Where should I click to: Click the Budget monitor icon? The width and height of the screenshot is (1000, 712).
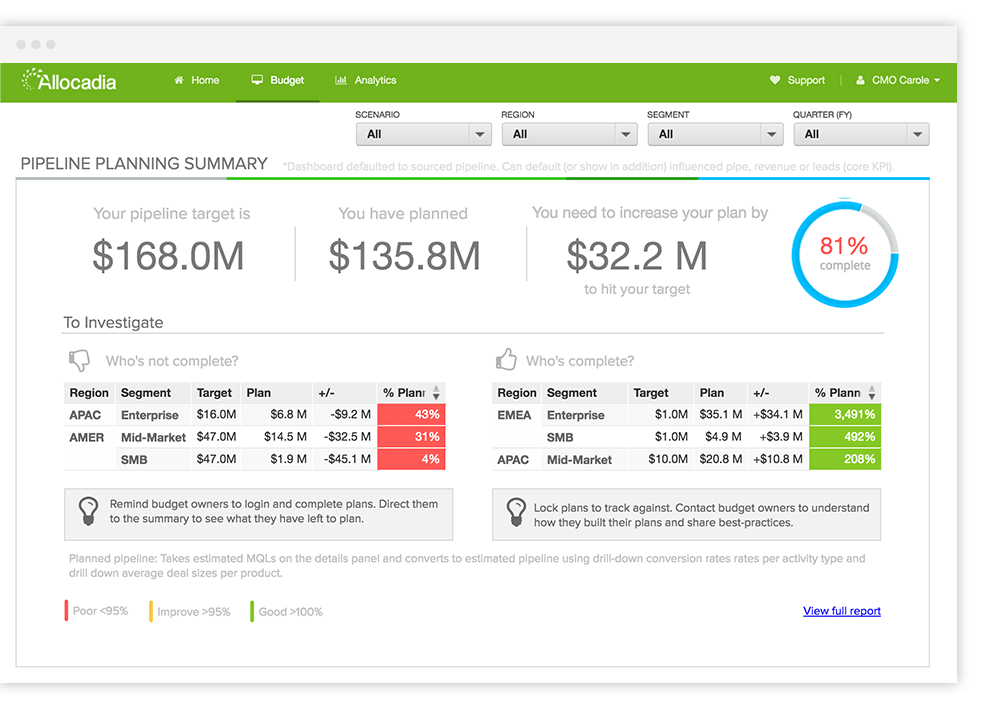coord(257,80)
